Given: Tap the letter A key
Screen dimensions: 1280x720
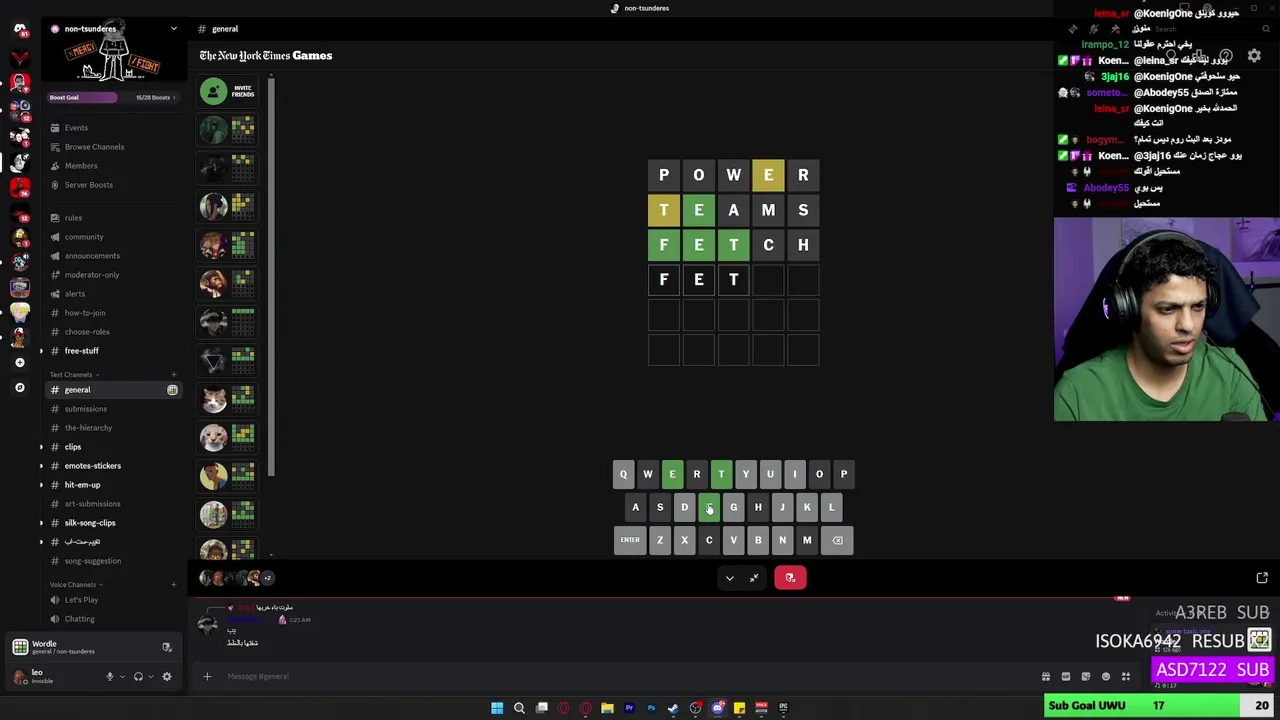Looking at the screenshot, I should (635, 507).
